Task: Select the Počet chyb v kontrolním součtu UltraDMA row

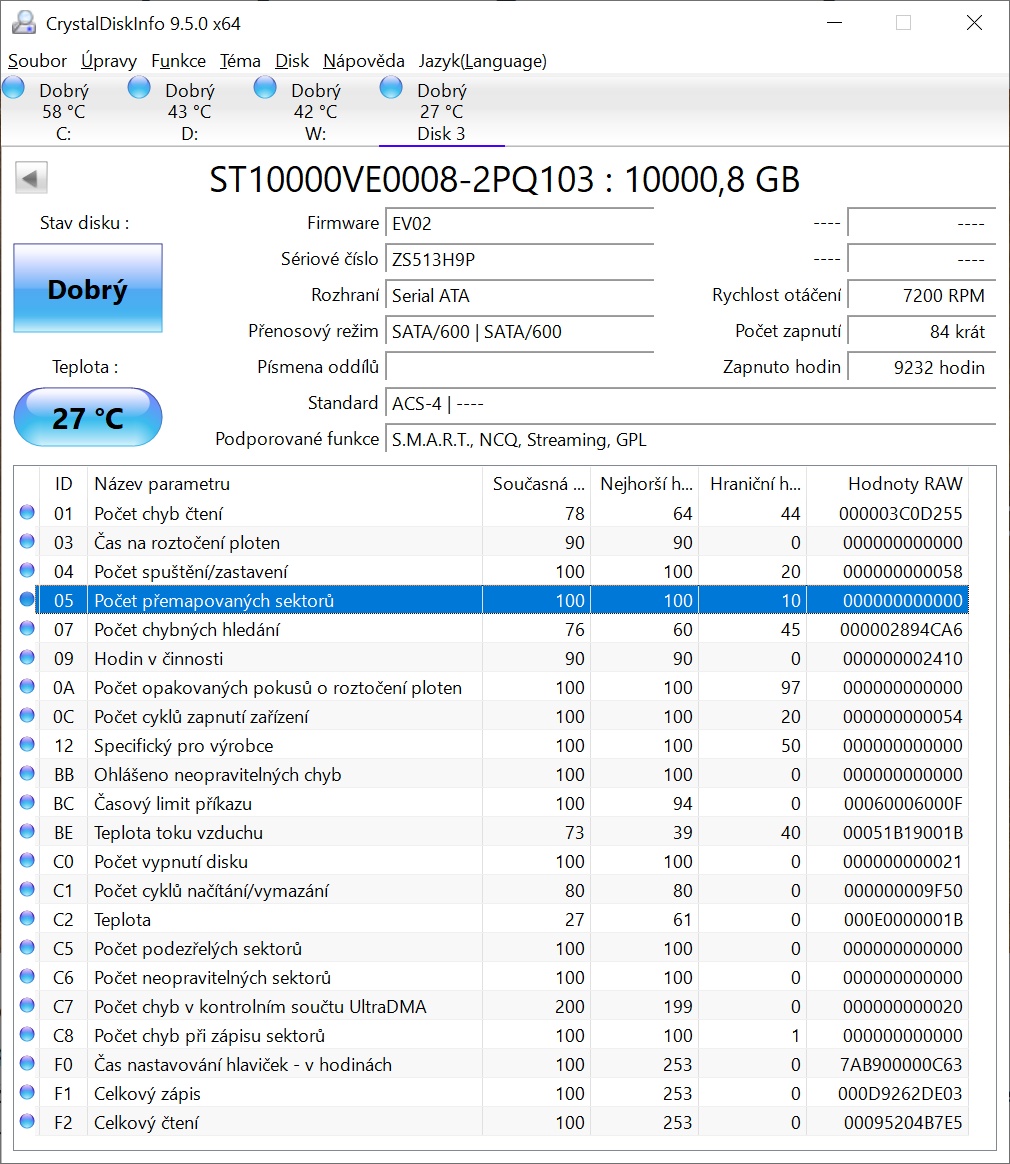Action: tap(493, 1006)
